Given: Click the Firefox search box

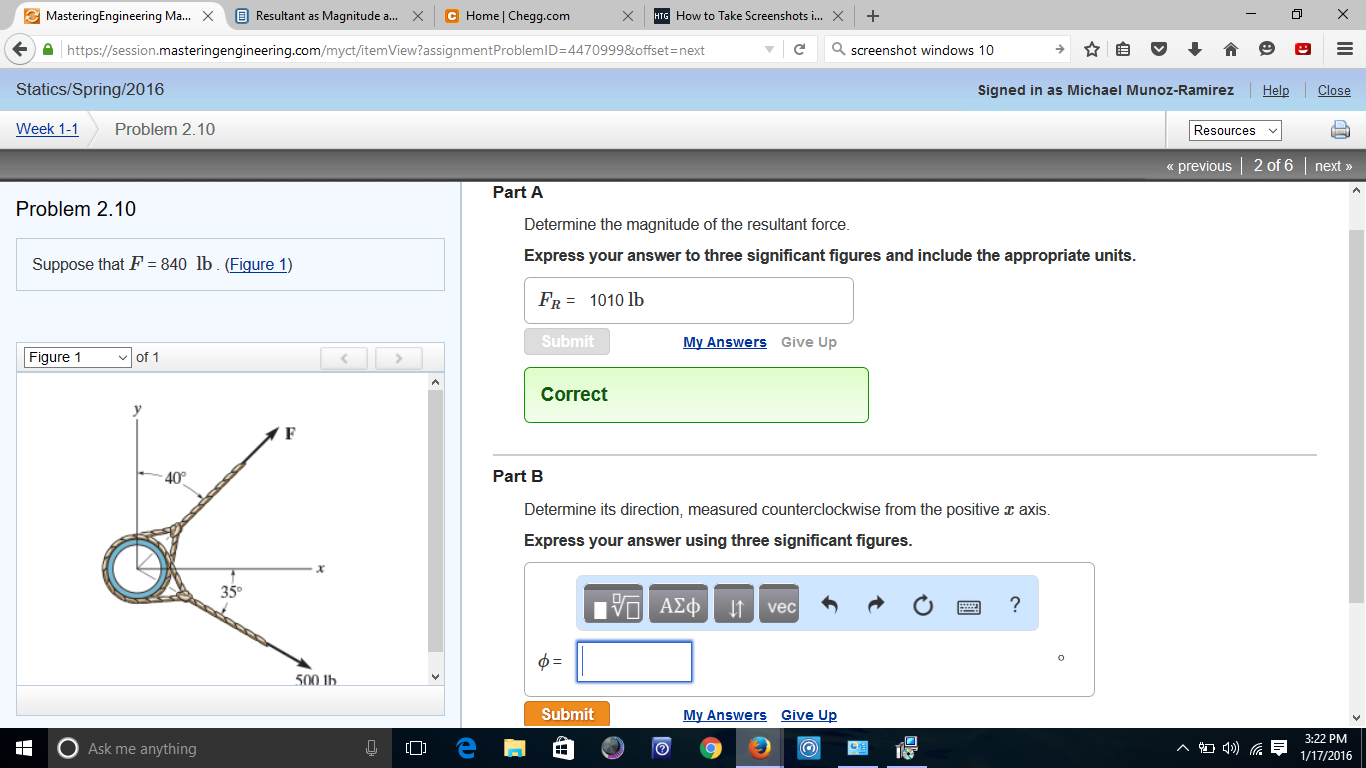Looking at the screenshot, I should point(947,50).
